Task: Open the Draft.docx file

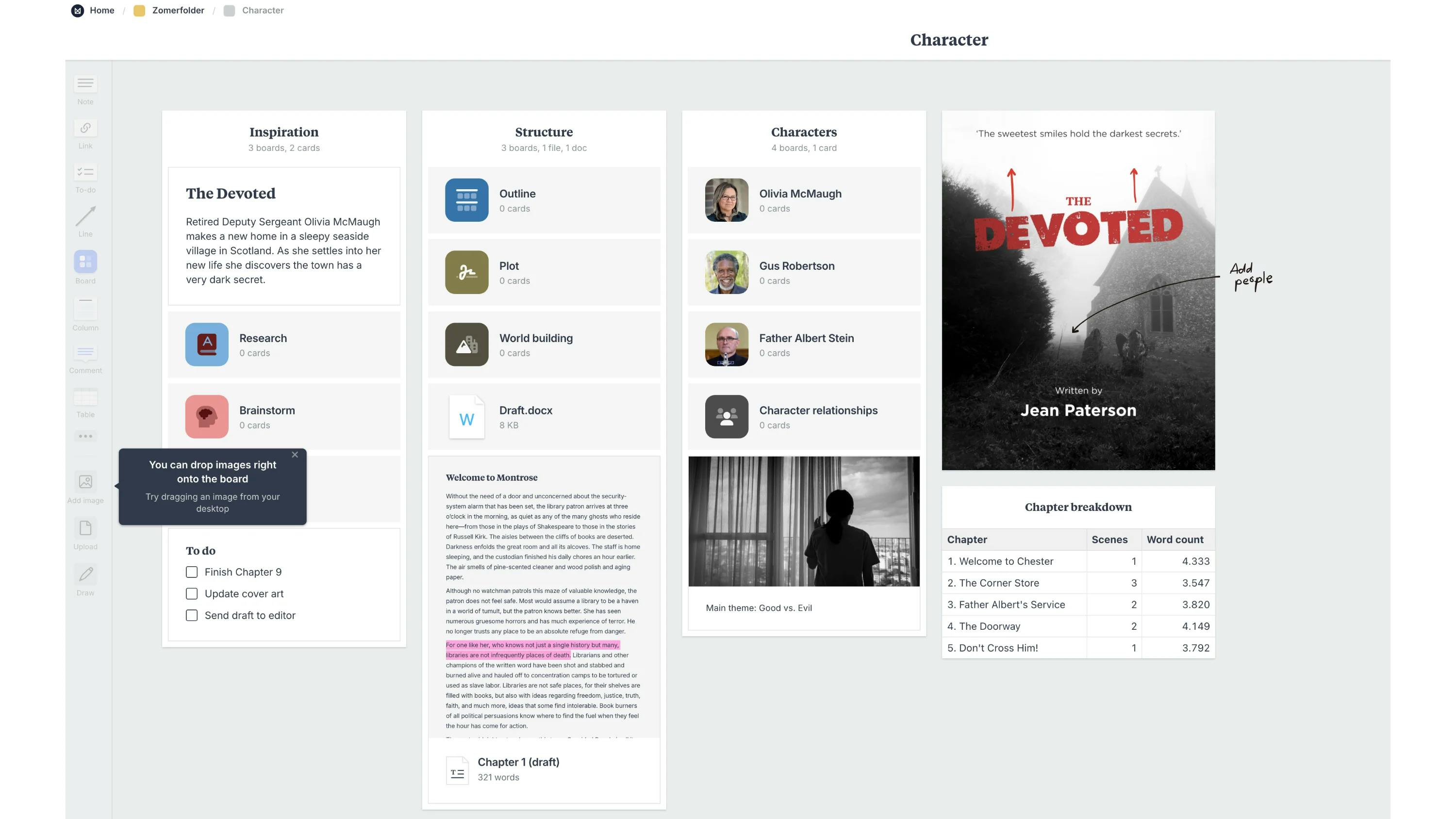Action: [544, 417]
